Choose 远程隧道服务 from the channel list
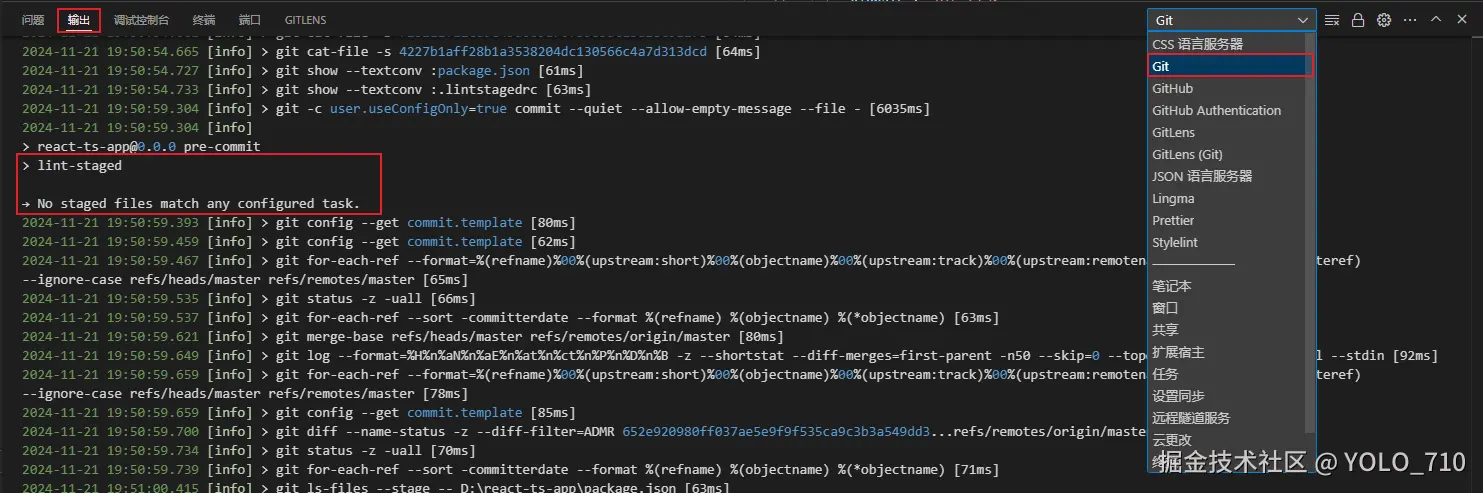 point(1232,418)
